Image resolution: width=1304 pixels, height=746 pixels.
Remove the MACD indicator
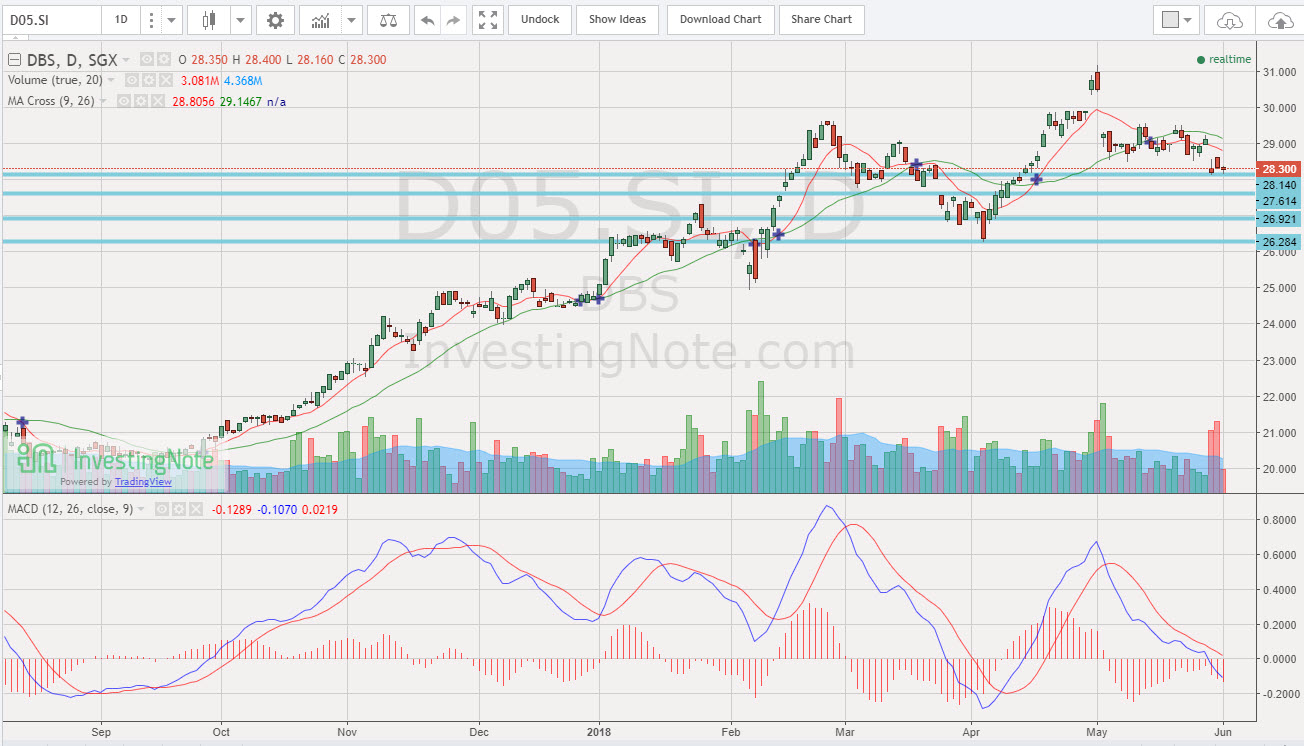[x=195, y=509]
